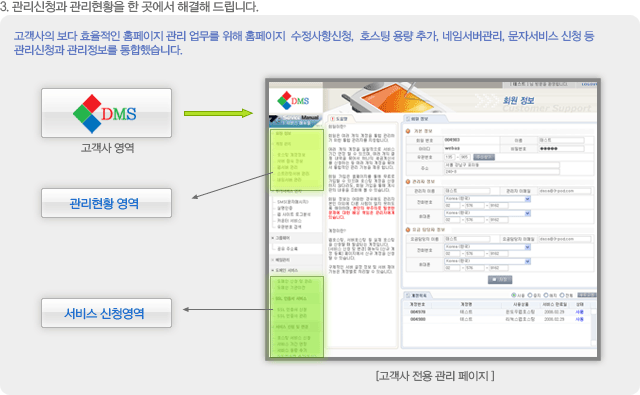The image size is (640, 395).
Task: Open the Service Manual banner in the sidebar
Action: tap(296, 120)
